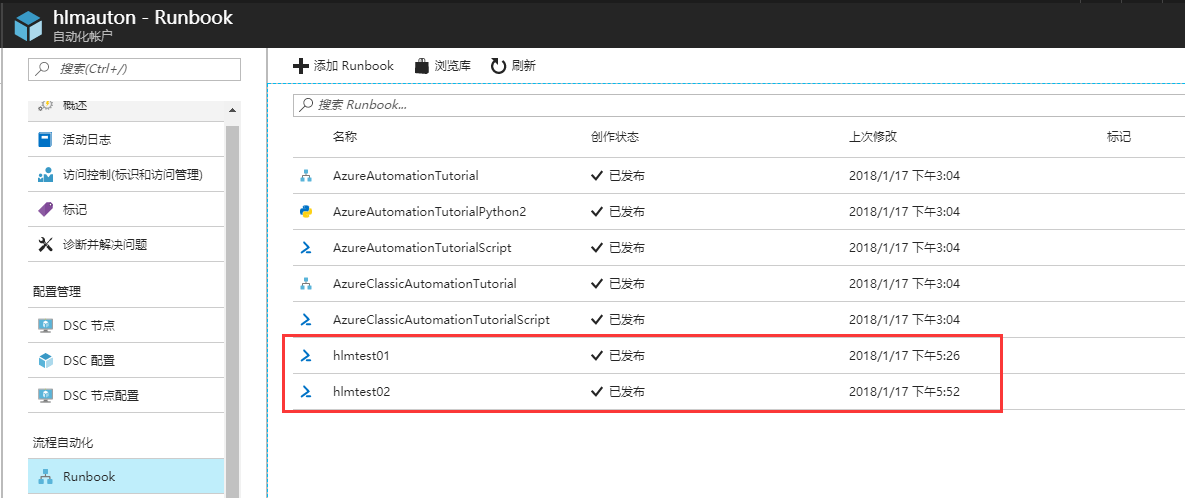The width and height of the screenshot is (1185, 498).
Task: Click the Runbook sidebar hierarchy icon
Action: (45, 477)
